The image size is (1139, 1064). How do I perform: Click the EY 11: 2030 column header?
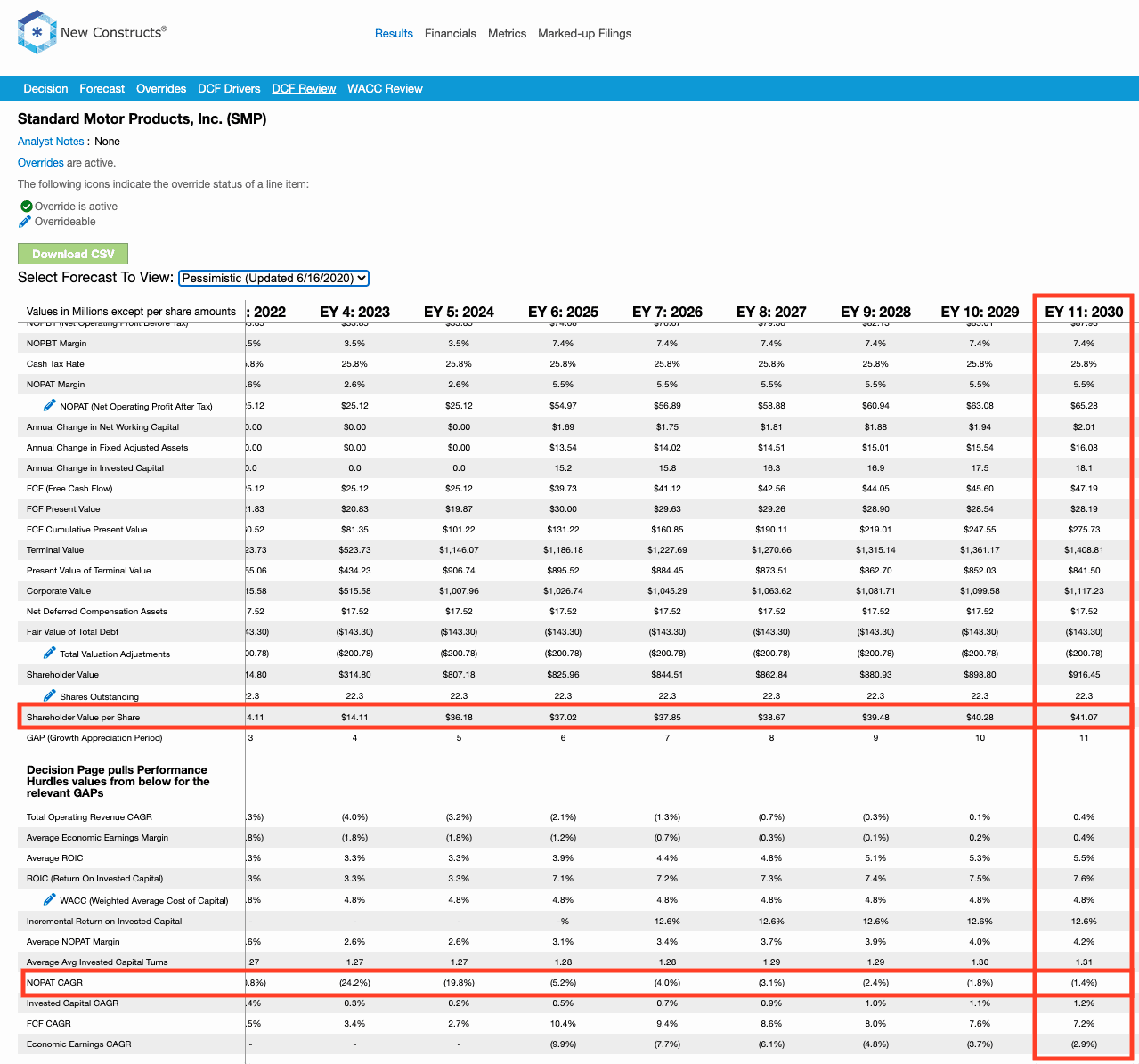[x=1084, y=312]
